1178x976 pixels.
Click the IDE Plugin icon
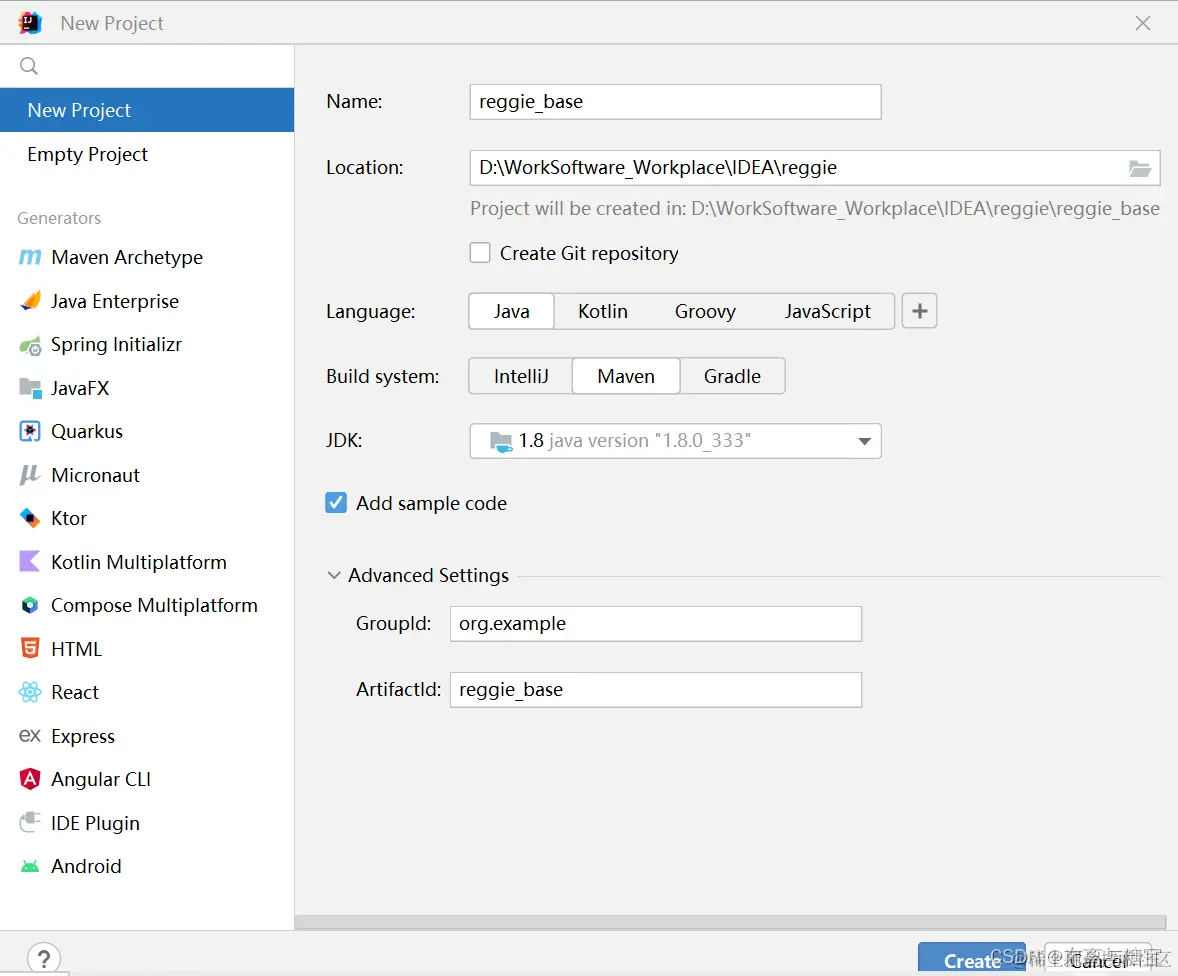click(30, 822)
